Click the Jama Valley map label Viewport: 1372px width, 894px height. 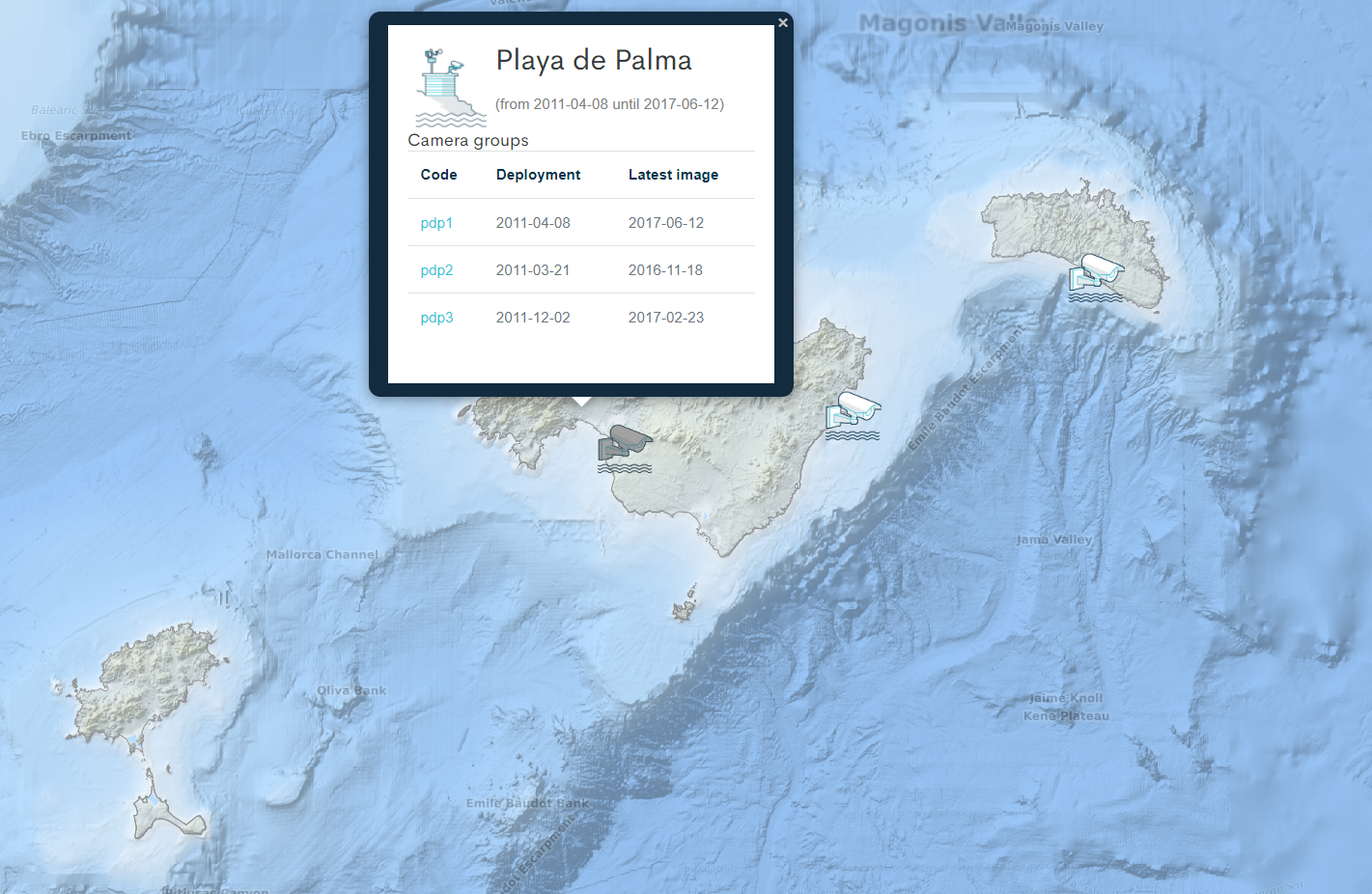coord(1054,540)
